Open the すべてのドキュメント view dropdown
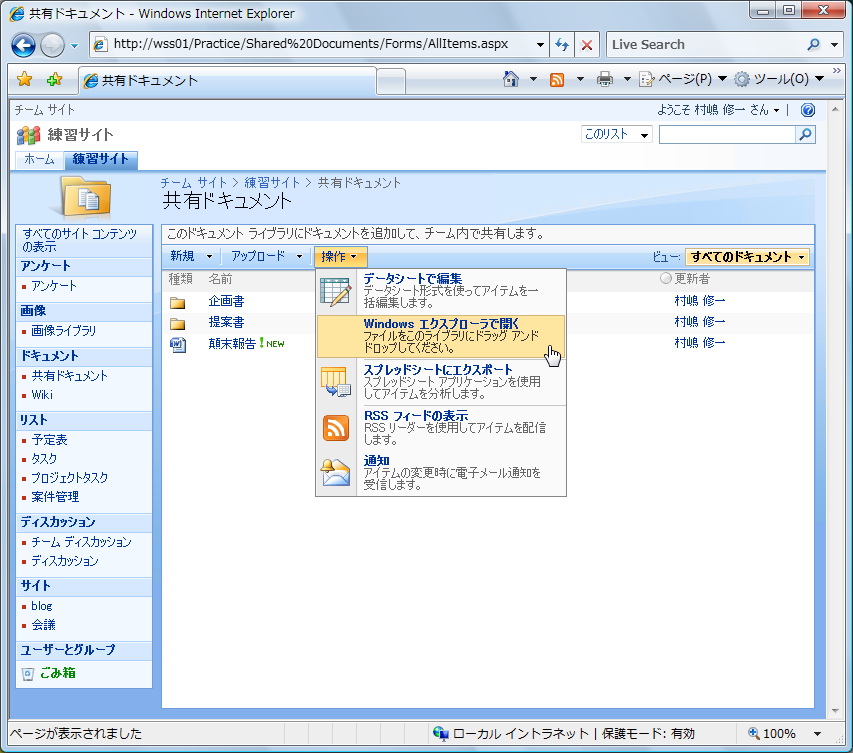This screenshot has height=753, width=853. pyautogui.click(x=747, y=257)
